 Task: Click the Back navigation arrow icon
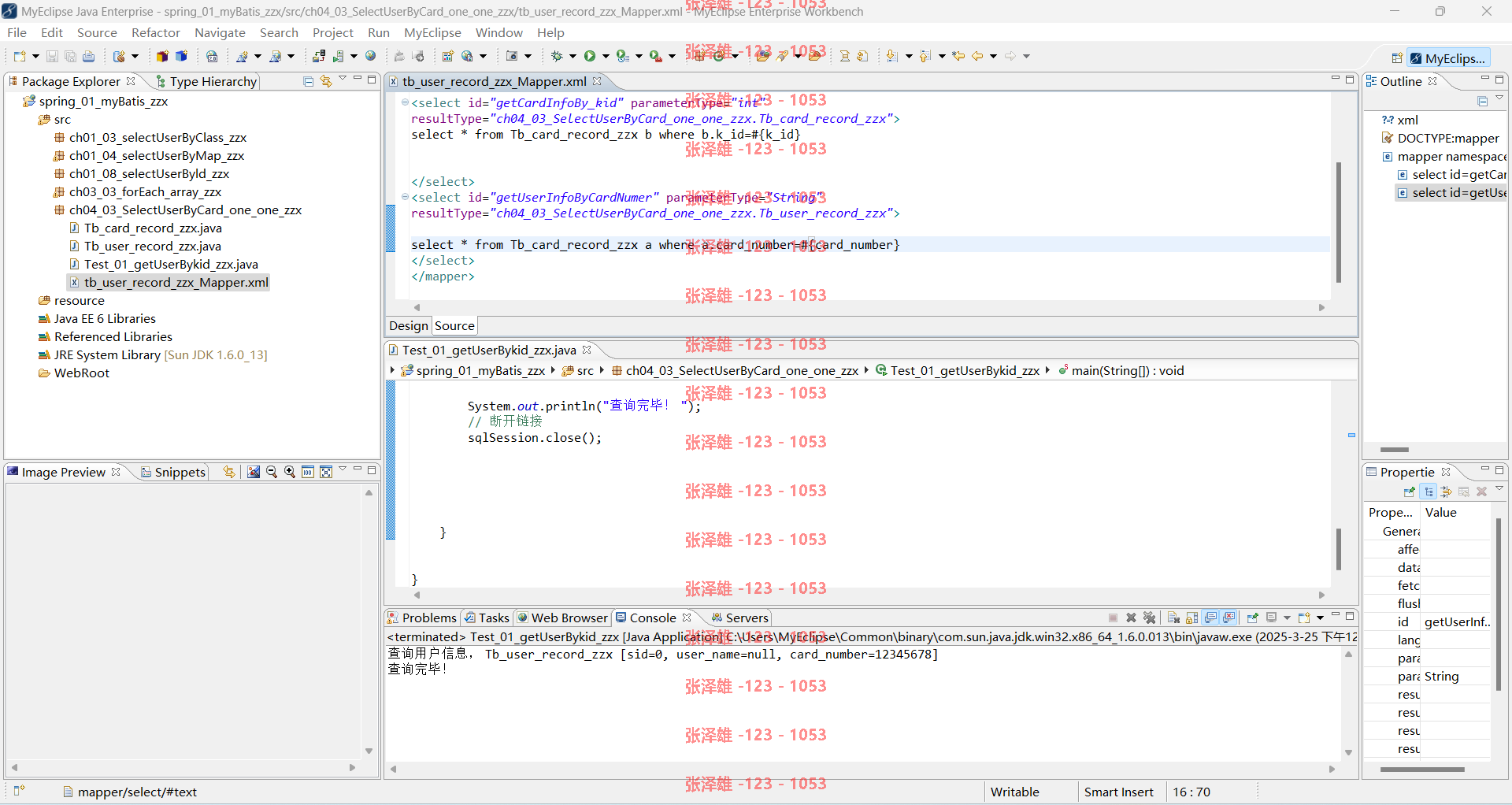pos(977,56)
